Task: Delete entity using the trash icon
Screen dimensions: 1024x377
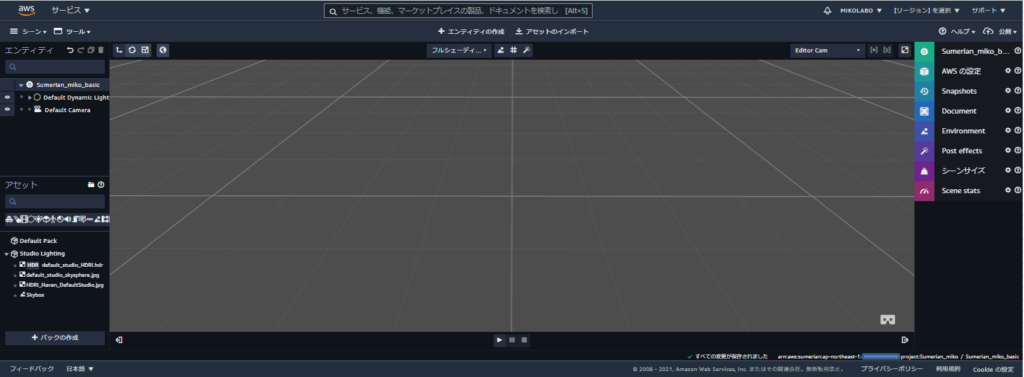Action: coord(101,50)
